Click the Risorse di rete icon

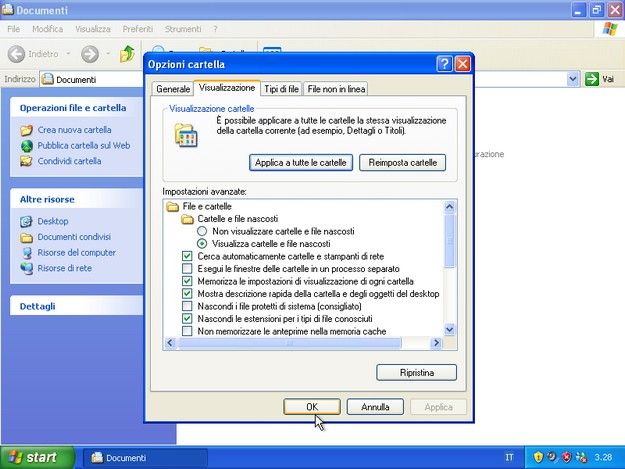tap(27, 268)
